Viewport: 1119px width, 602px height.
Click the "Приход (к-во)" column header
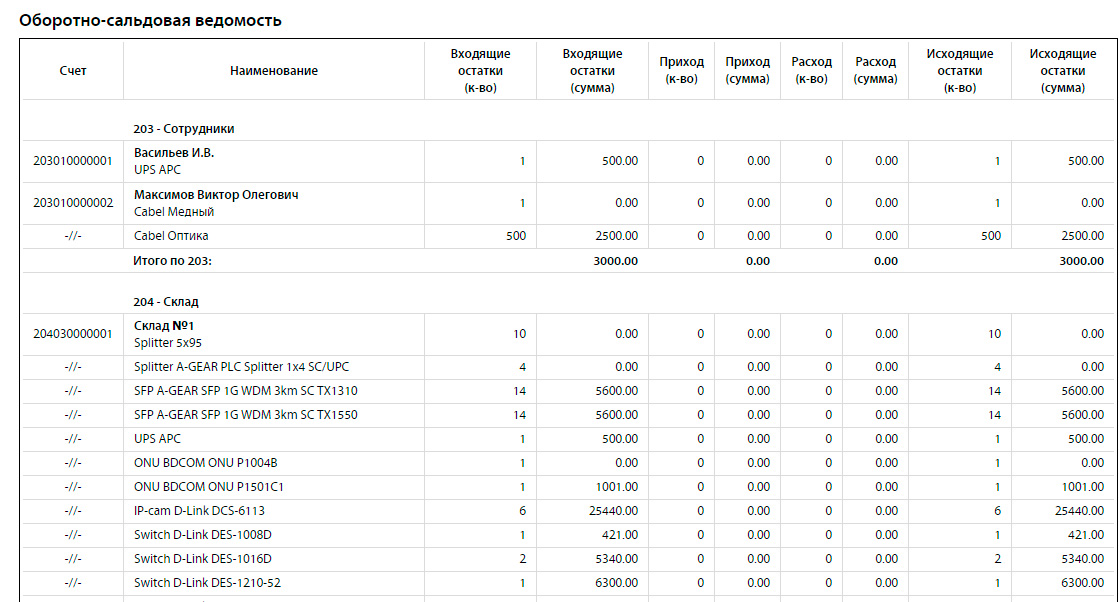[x=681, y=71]
